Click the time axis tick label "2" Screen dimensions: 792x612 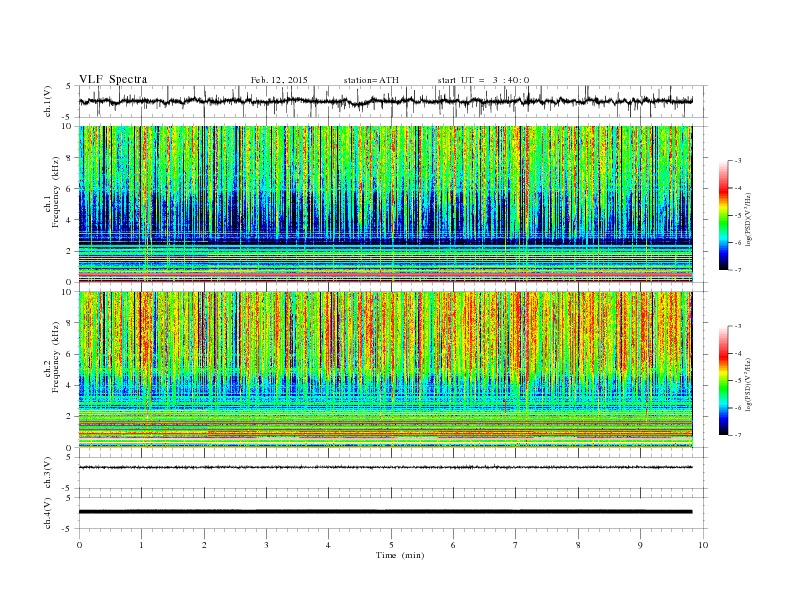[204, 545]
